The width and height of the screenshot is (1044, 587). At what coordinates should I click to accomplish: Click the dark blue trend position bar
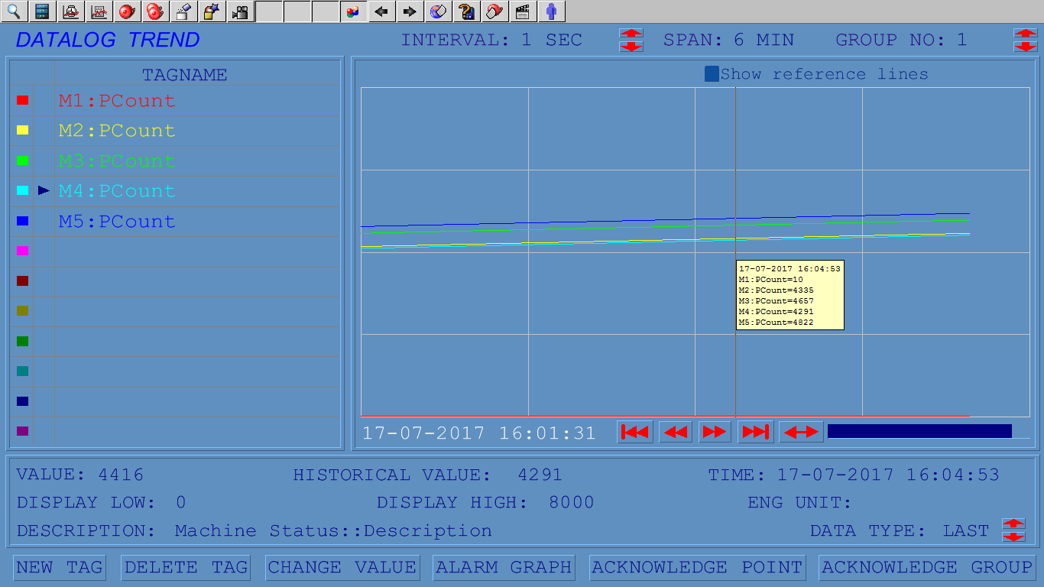(x=919, y=431)
